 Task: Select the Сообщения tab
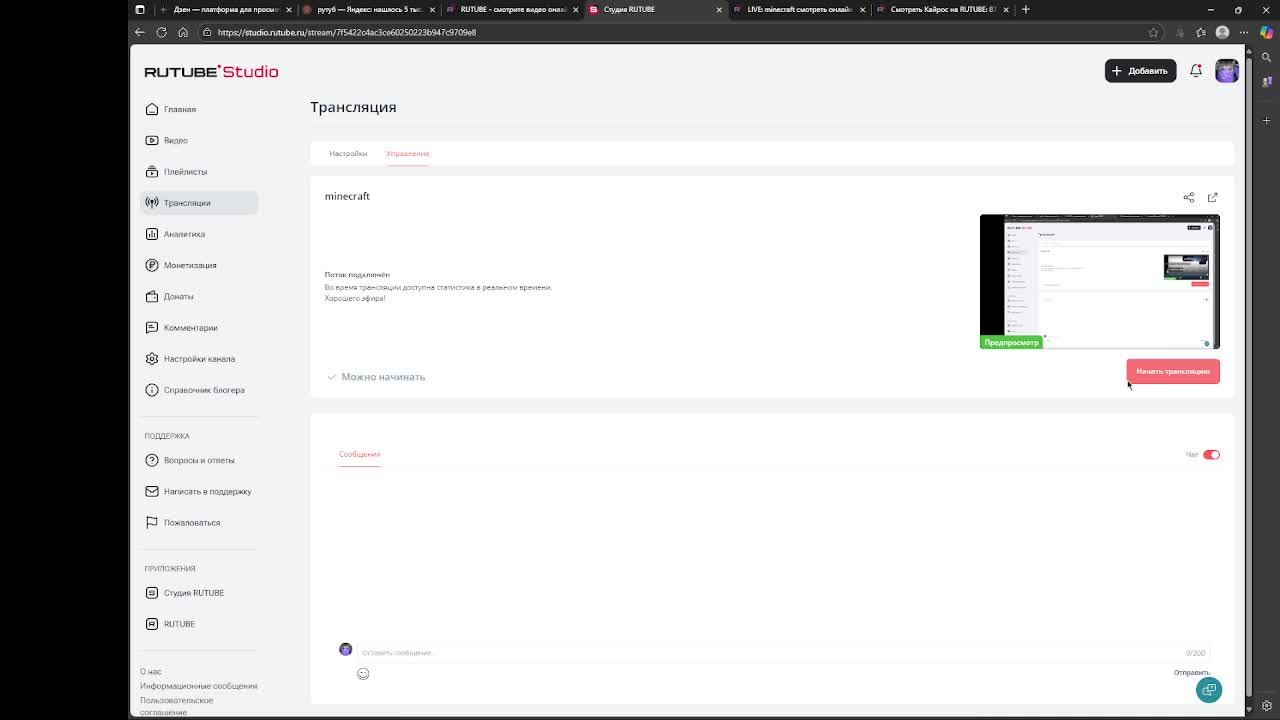(x=359, y=455)
